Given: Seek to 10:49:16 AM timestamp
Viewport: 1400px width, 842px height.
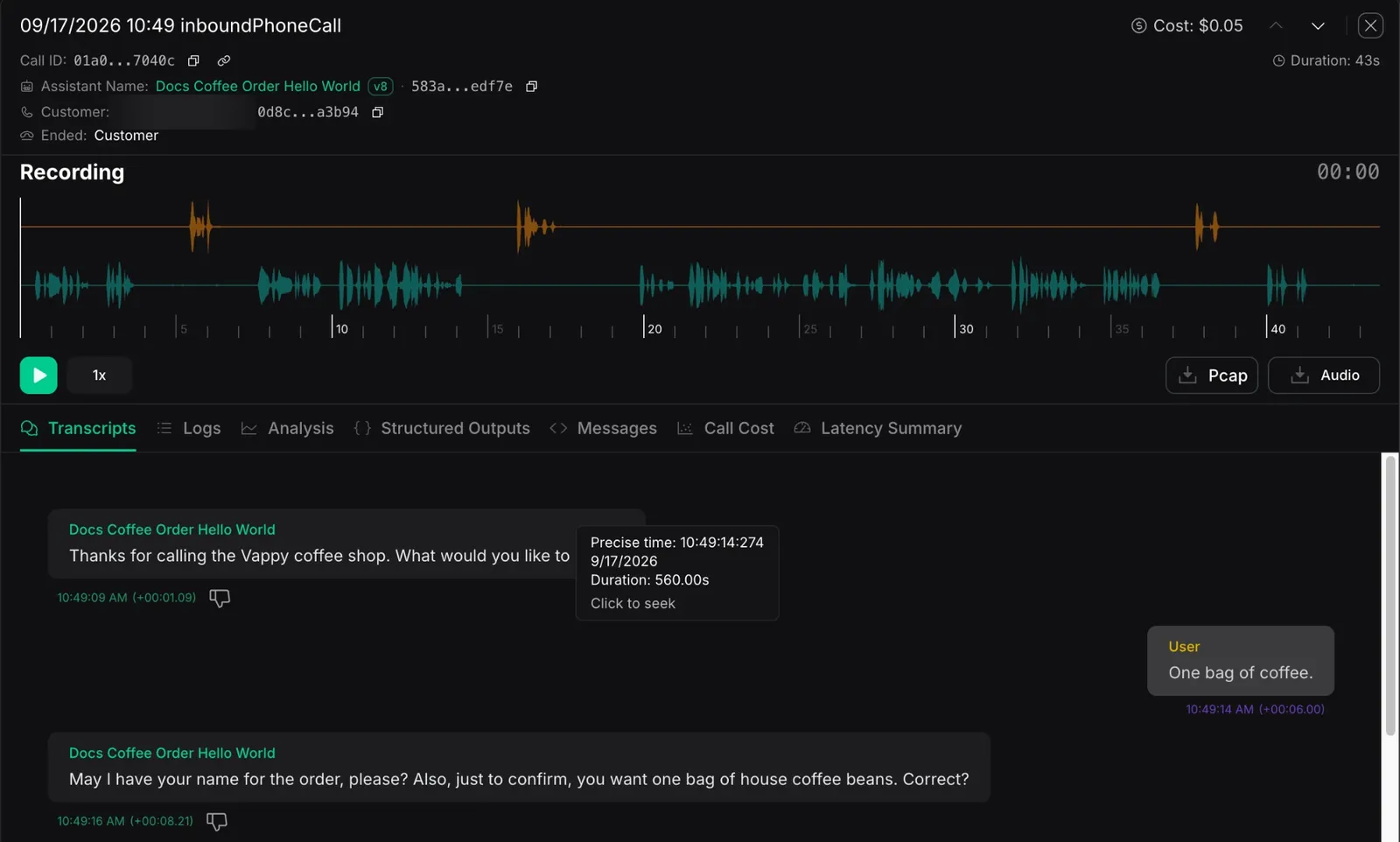Looking at the screenshot, I should click(x=125, y=821).
